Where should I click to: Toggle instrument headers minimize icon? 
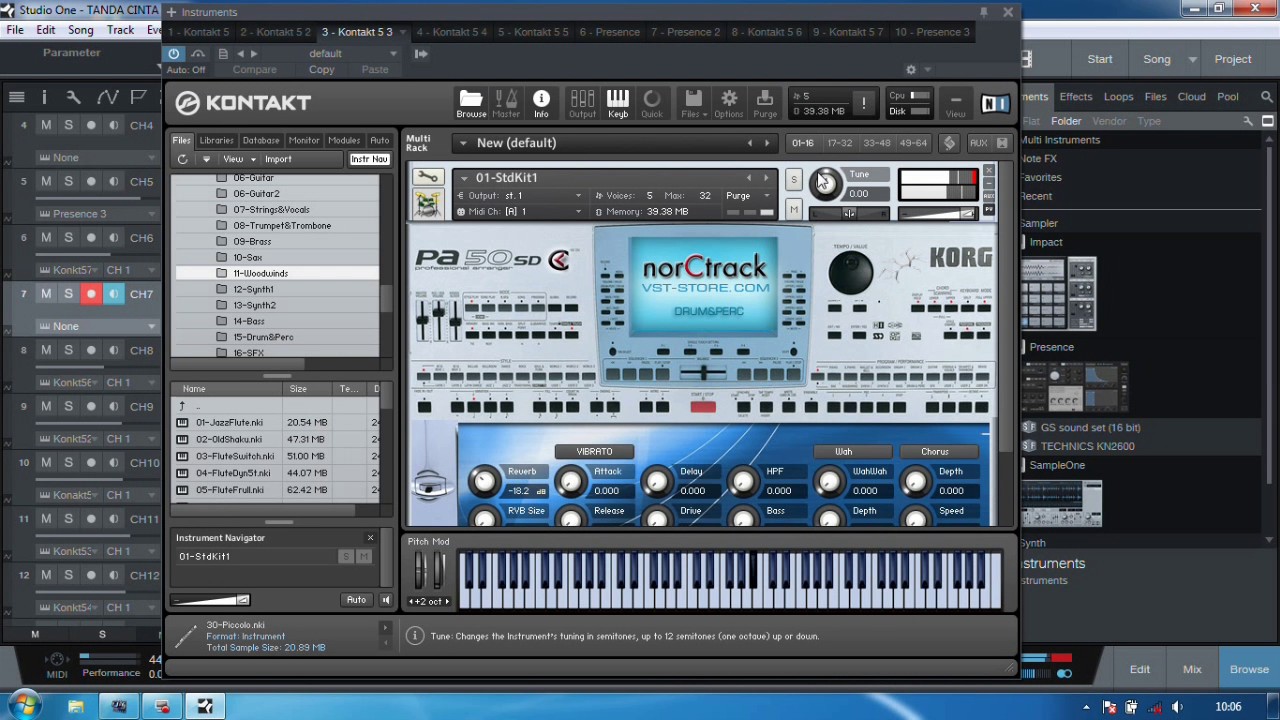coord(1003,143)
